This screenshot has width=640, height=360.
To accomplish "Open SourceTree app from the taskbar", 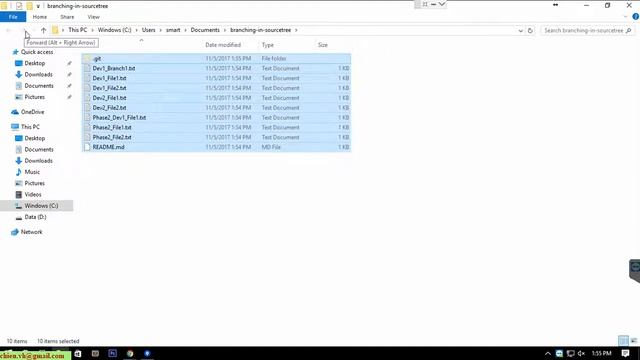I will pyautogui.click(x=147, y=353).
